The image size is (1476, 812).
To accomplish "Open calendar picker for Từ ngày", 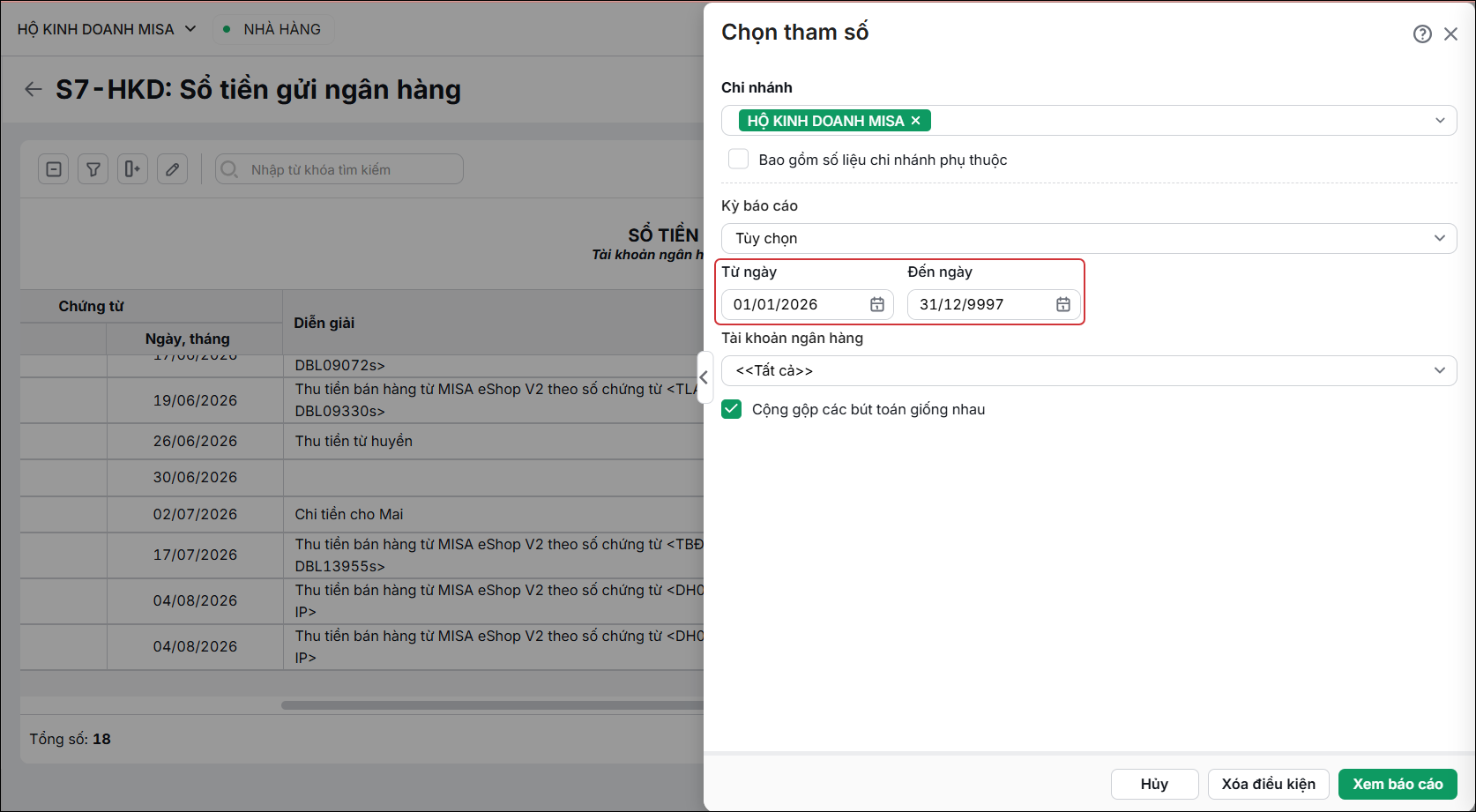I will 877,304.
